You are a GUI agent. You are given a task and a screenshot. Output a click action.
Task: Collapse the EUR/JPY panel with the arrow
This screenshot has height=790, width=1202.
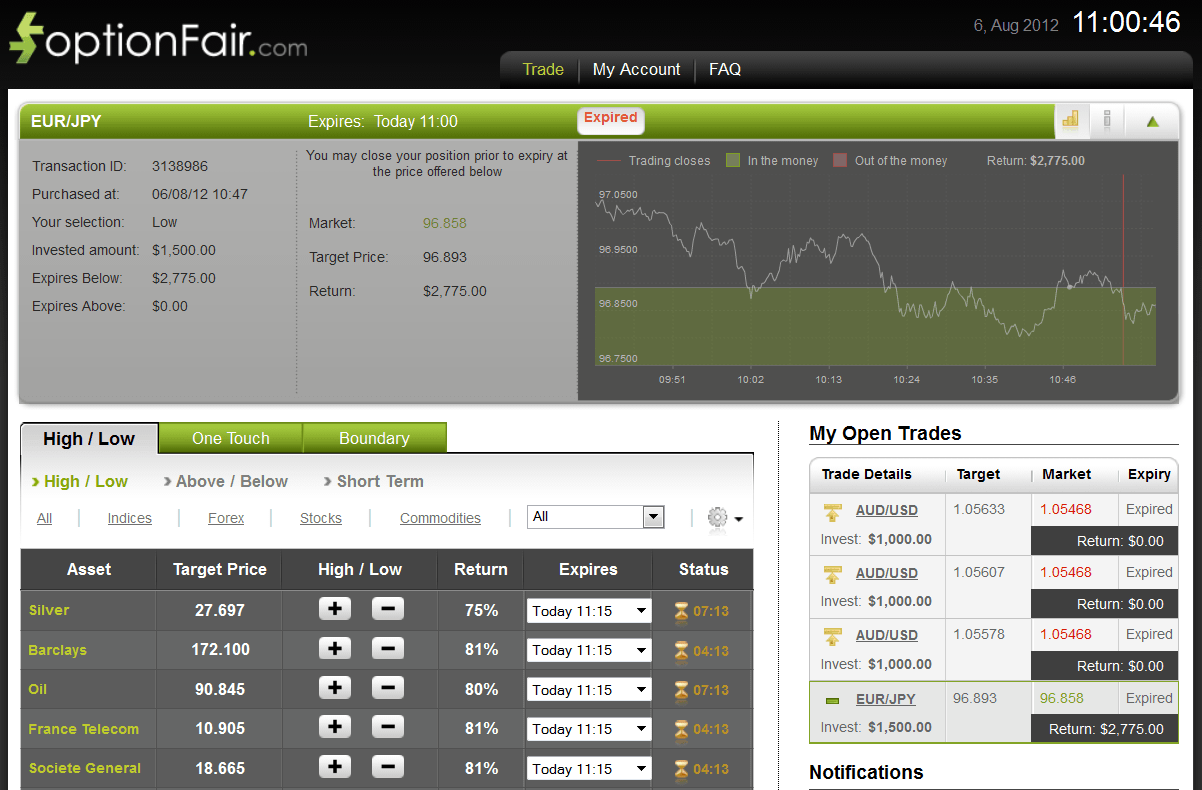[x=1152, y=122]
